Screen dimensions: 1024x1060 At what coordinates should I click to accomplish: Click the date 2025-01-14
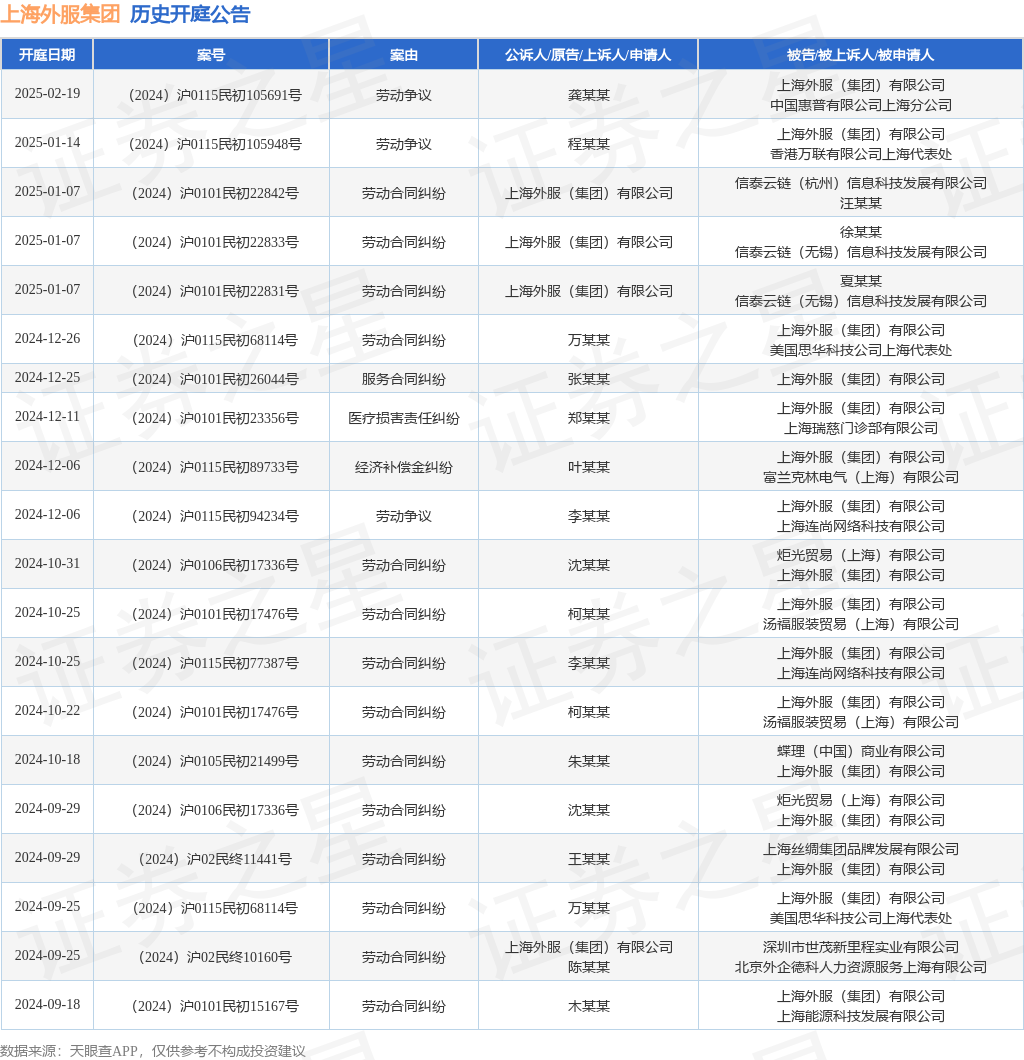(47, 142)
